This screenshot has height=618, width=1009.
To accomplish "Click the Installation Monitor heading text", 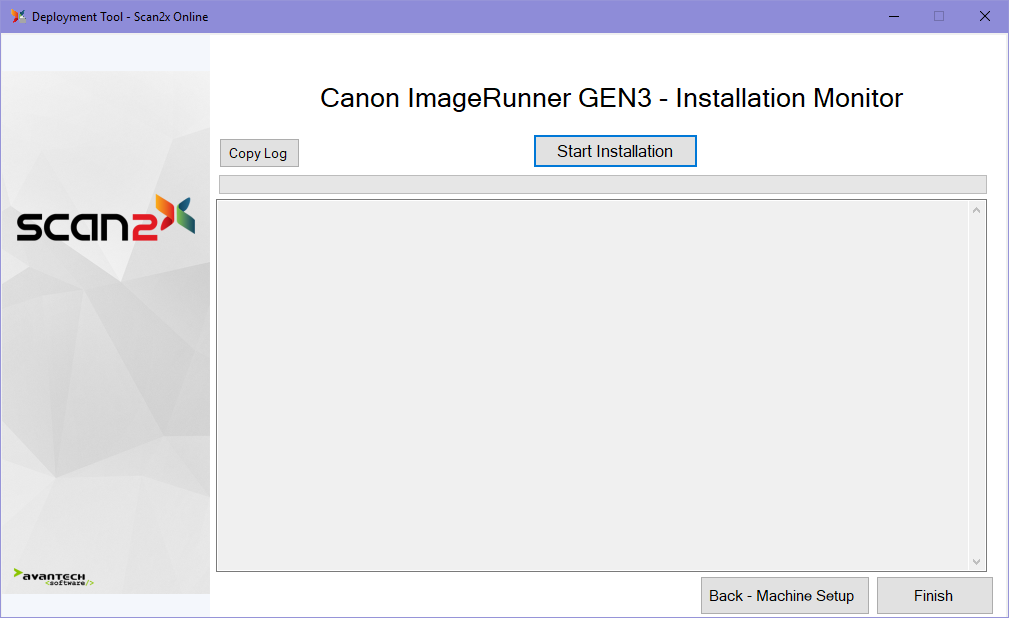I will click(x=611, y=98).
